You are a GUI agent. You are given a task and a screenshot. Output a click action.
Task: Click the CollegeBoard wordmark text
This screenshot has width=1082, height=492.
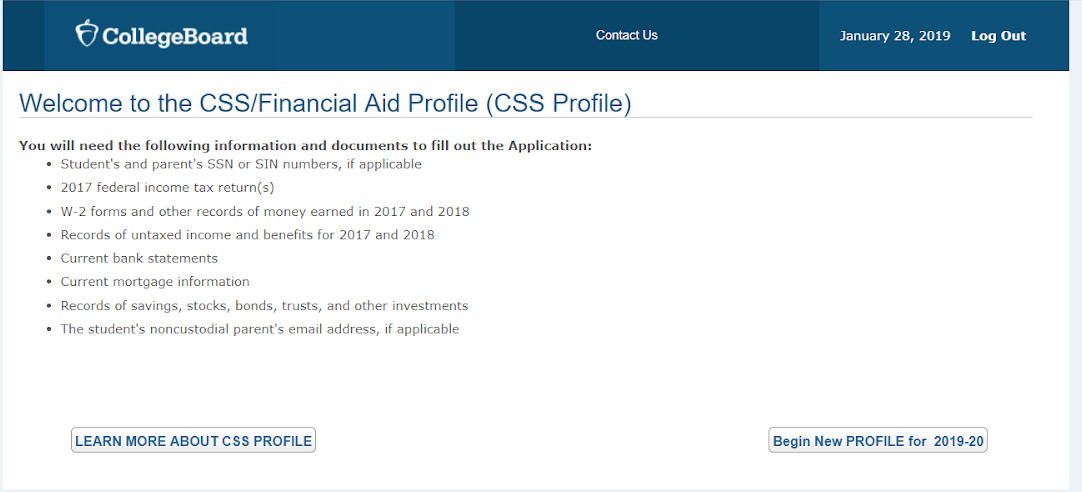coord(175,36)
